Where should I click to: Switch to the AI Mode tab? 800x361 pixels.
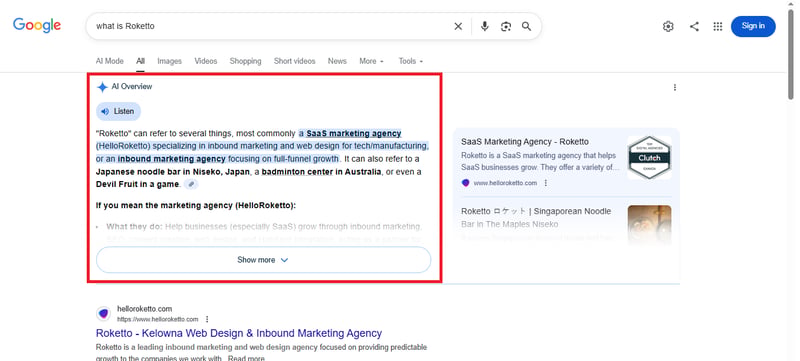[x=110, y=61]
